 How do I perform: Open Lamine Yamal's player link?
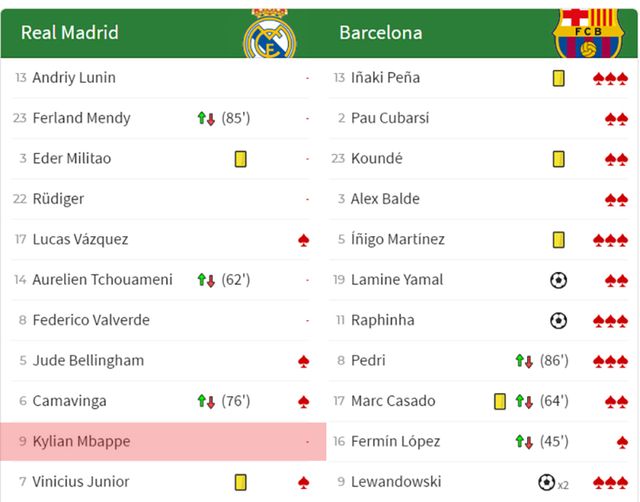396,280
